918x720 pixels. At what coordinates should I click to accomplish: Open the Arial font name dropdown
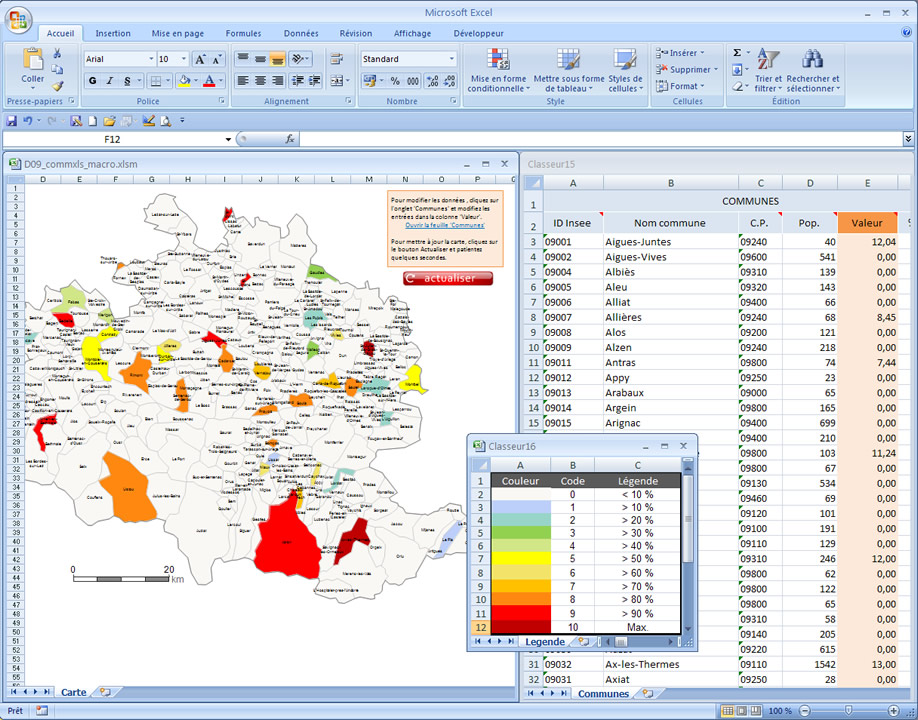[x=151, y=59]
